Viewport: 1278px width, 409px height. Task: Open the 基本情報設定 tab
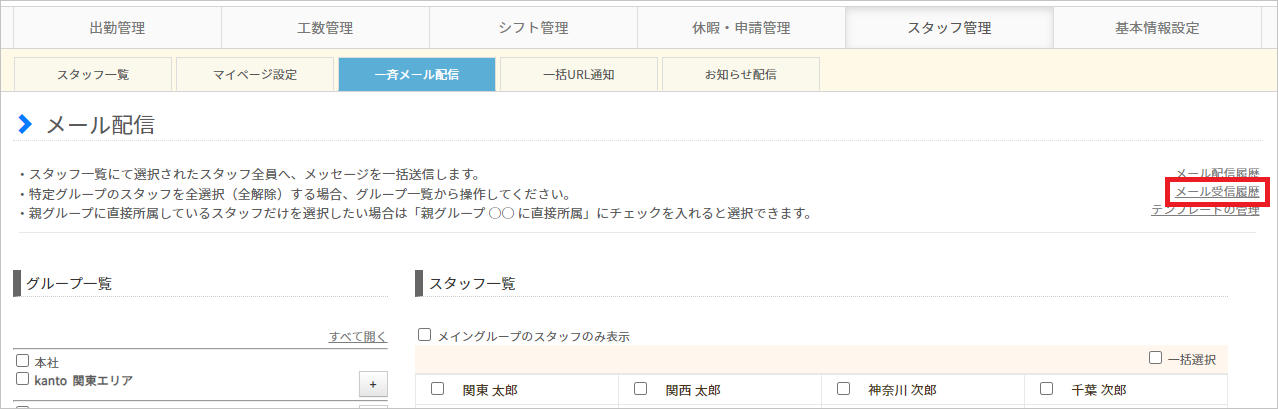[1157, 28]
